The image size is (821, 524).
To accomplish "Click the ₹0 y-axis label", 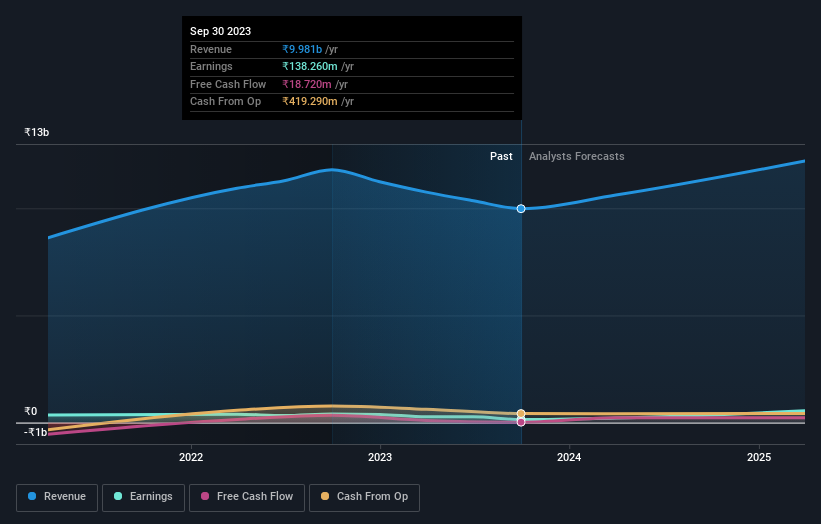I will 31,411.
